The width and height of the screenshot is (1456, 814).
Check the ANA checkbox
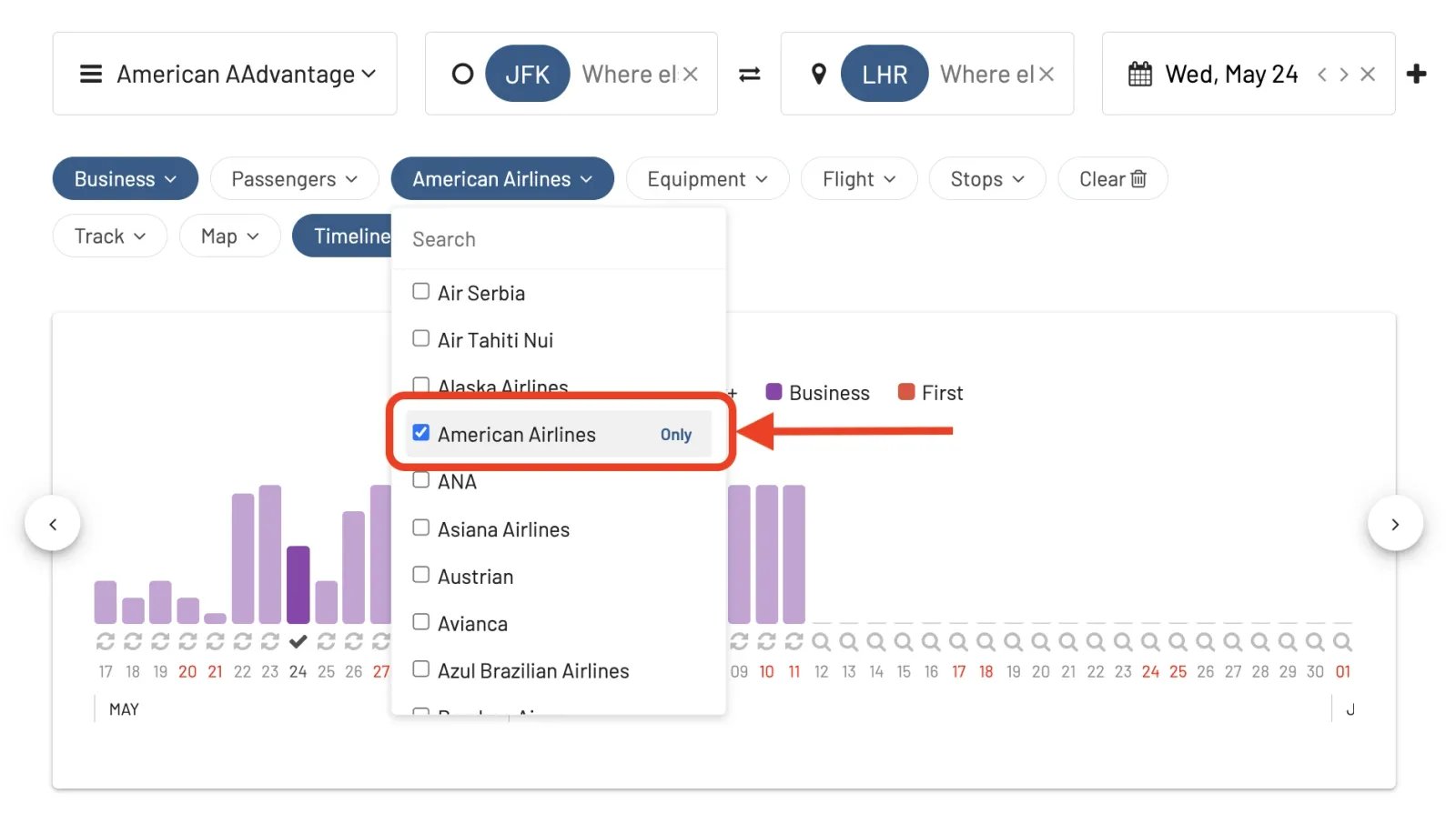pyautogui.click(x=420, y=480)
